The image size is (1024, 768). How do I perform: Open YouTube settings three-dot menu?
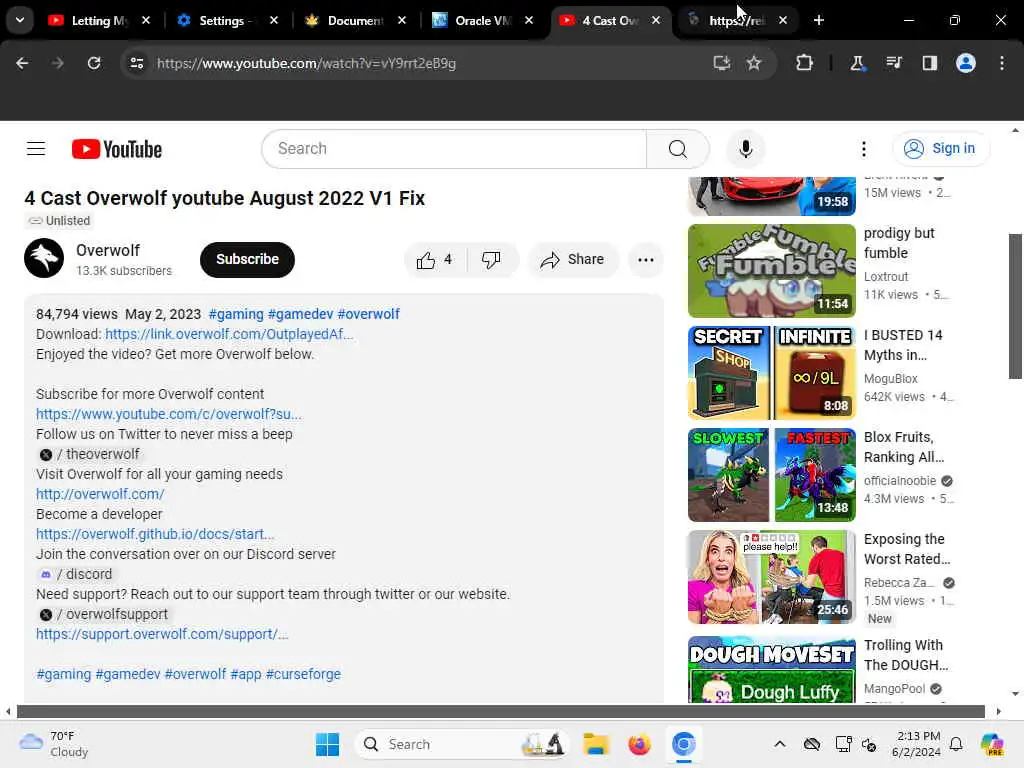point(863,149)
